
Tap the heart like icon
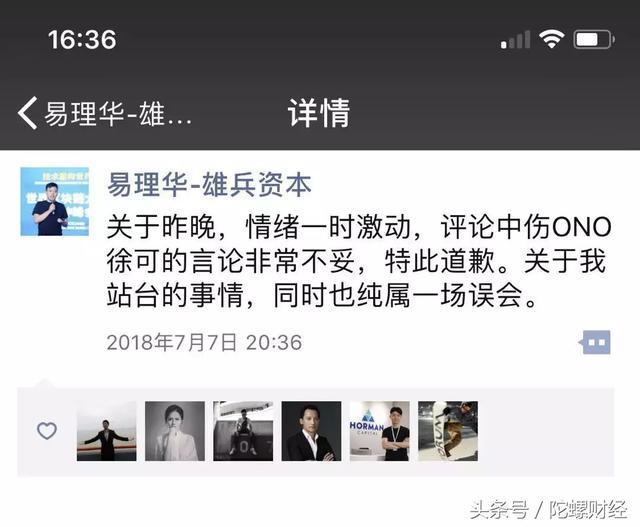click(47, 431)
